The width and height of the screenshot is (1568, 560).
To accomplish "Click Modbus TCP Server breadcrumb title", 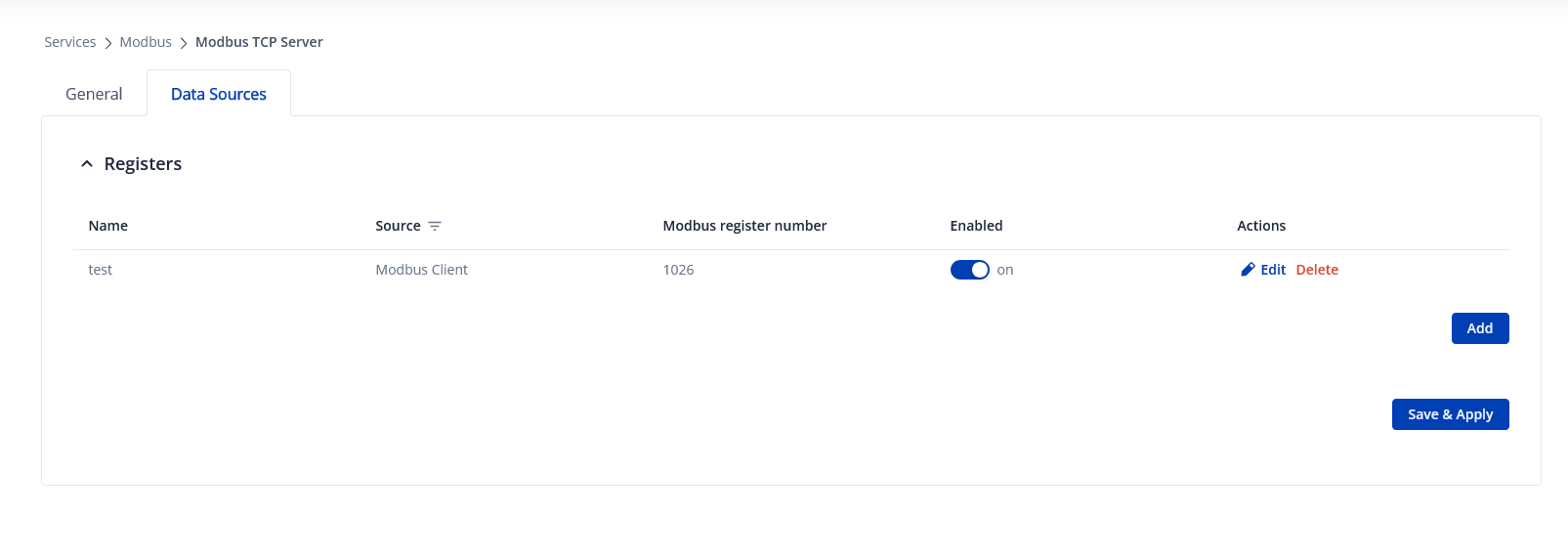I will click(x=259, y=42).
